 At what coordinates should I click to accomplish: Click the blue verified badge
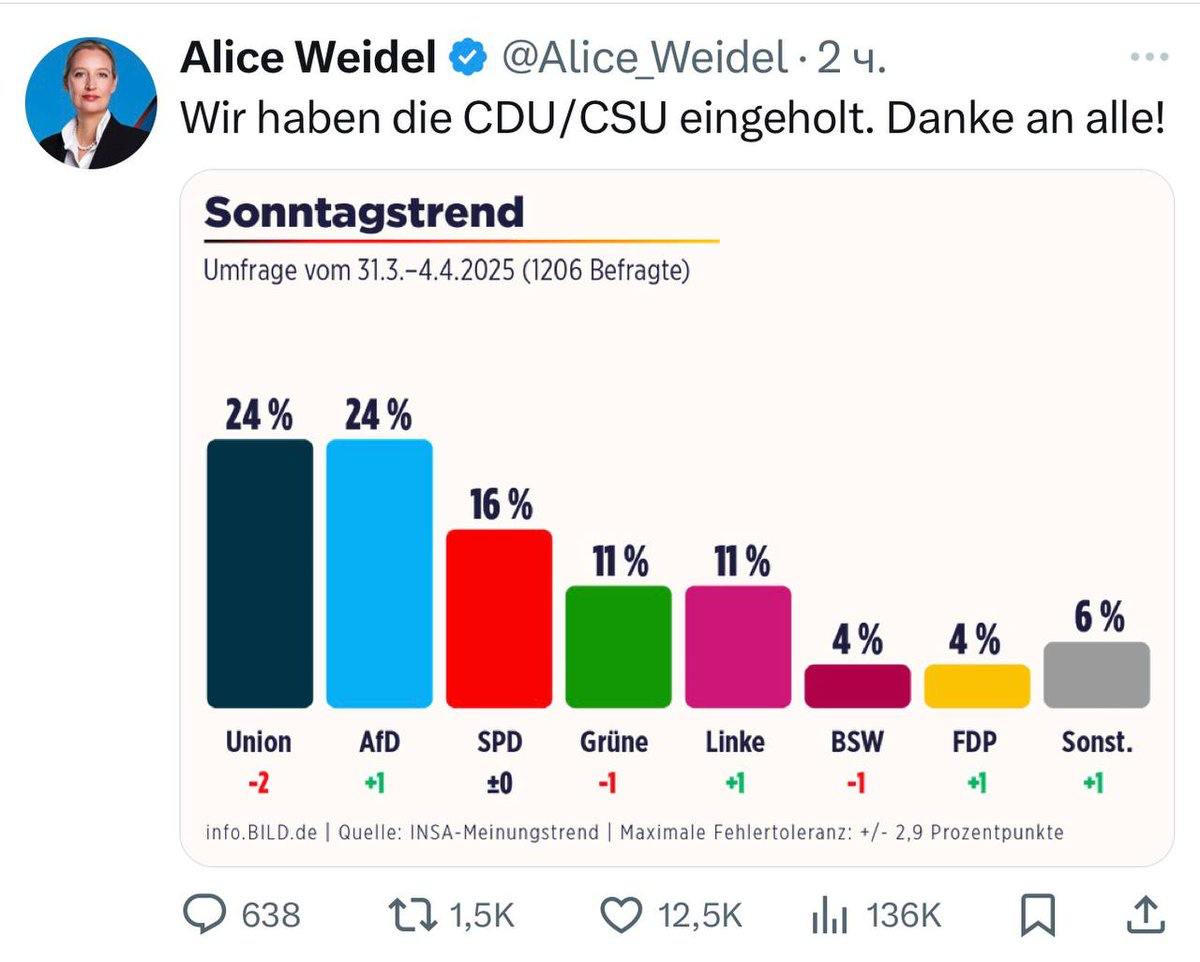tap(466, 60)
